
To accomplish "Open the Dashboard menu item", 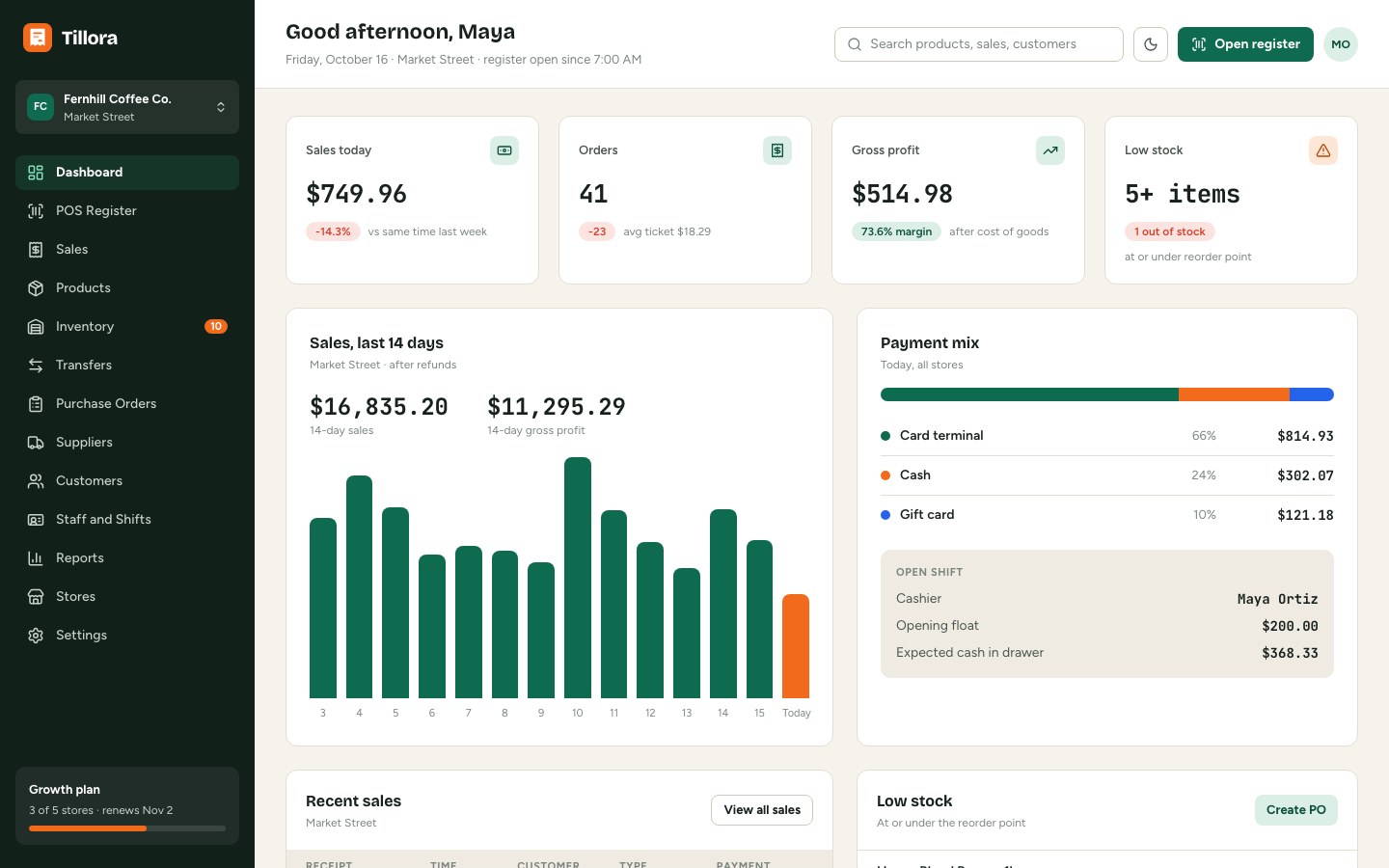I will click(127, 173).
